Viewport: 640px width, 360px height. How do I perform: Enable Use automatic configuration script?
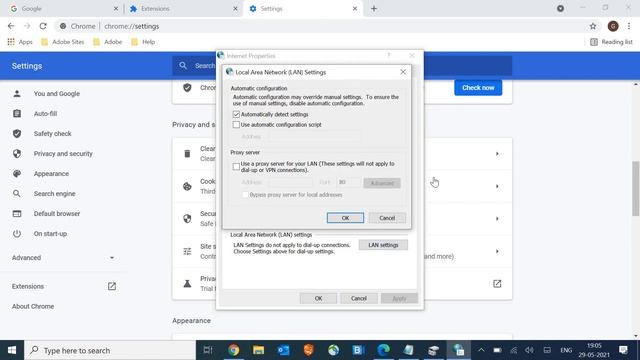pyautogui.click(x=236, y=124)
